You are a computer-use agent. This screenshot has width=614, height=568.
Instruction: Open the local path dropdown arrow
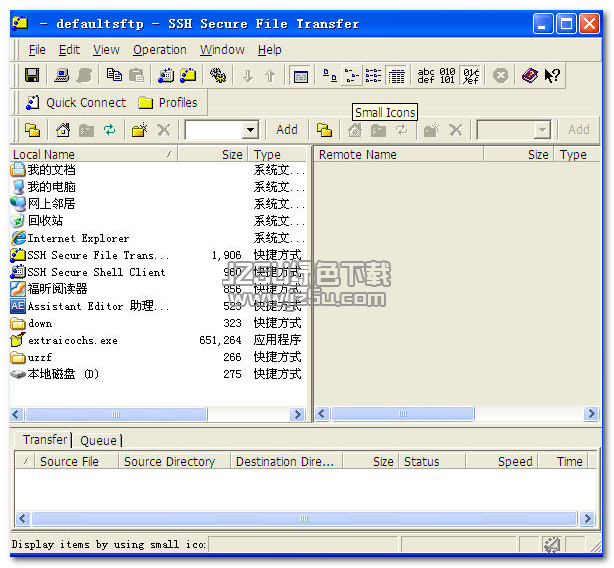click(x=250, y=130)
